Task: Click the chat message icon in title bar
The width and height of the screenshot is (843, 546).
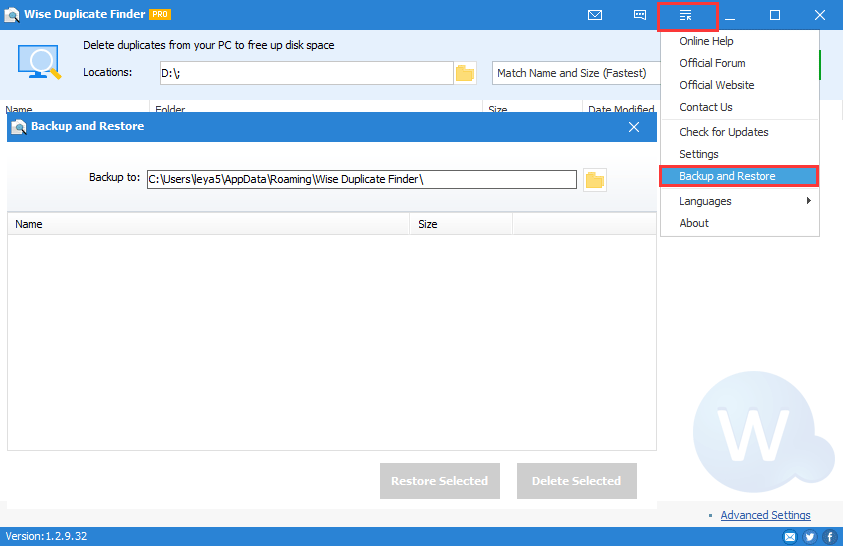Action: (x=640, y=15)
